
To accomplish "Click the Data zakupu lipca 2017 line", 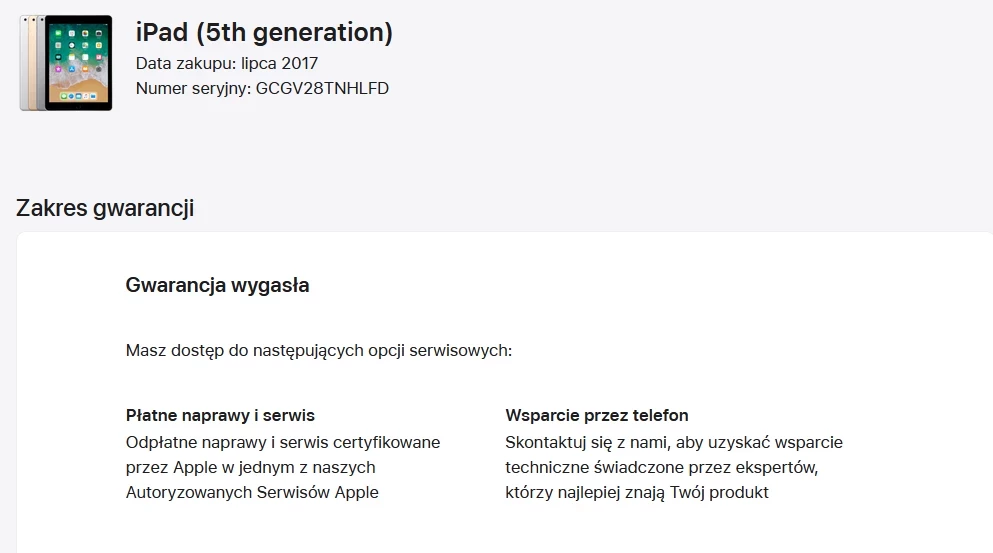I will 227,63.
